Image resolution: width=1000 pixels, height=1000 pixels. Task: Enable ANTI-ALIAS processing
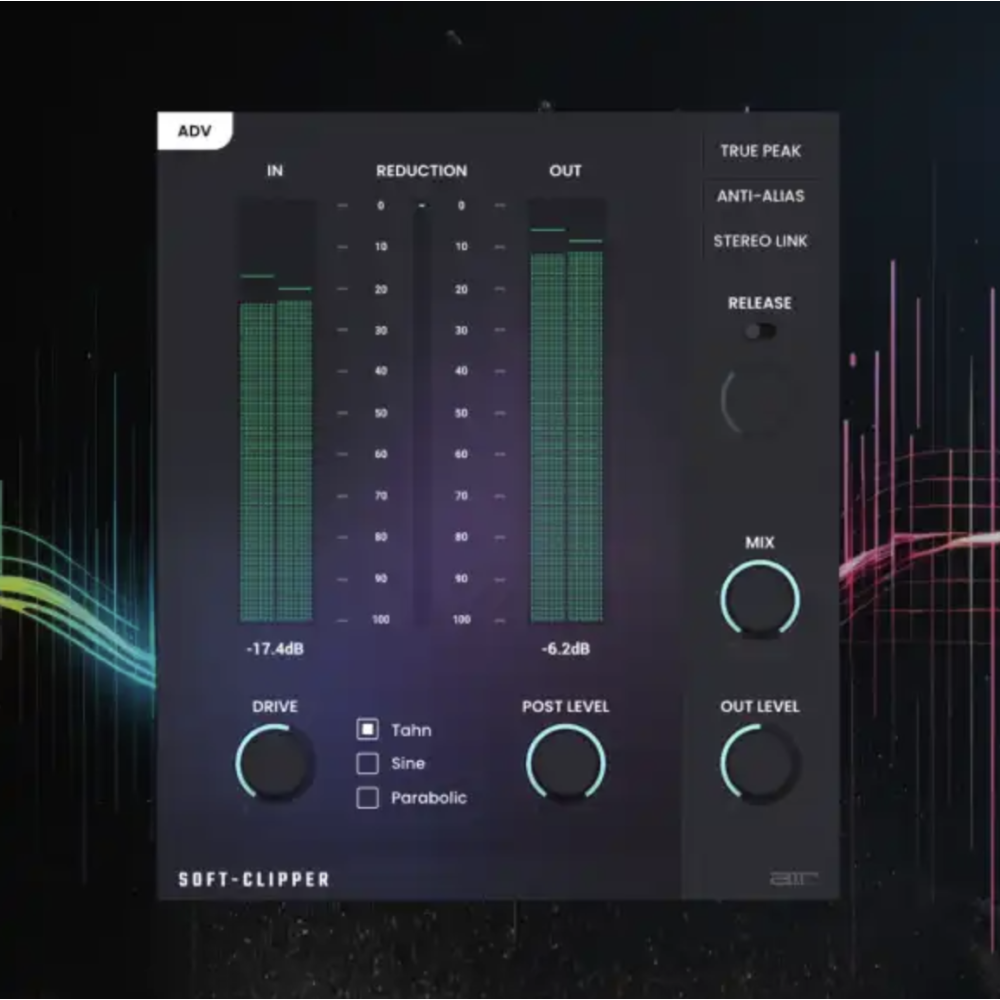click(760, 197)
